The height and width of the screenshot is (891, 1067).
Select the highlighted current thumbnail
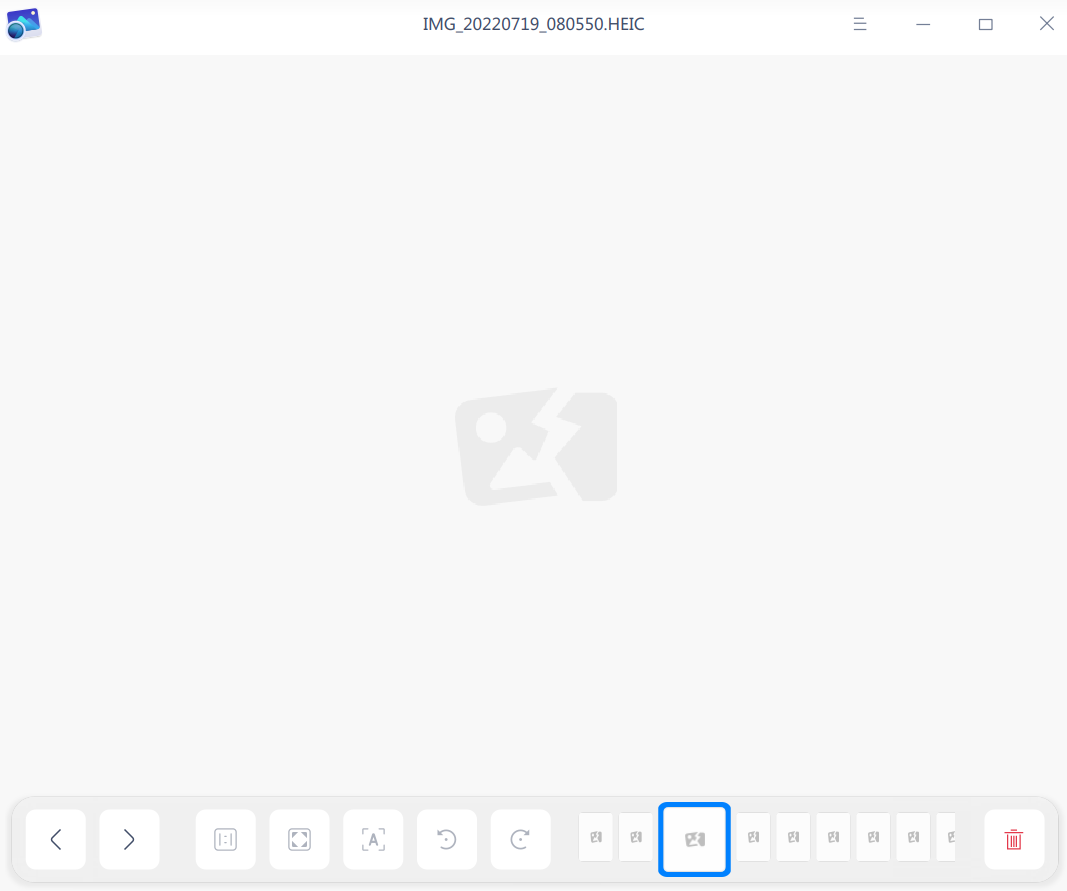pos(694,839)
